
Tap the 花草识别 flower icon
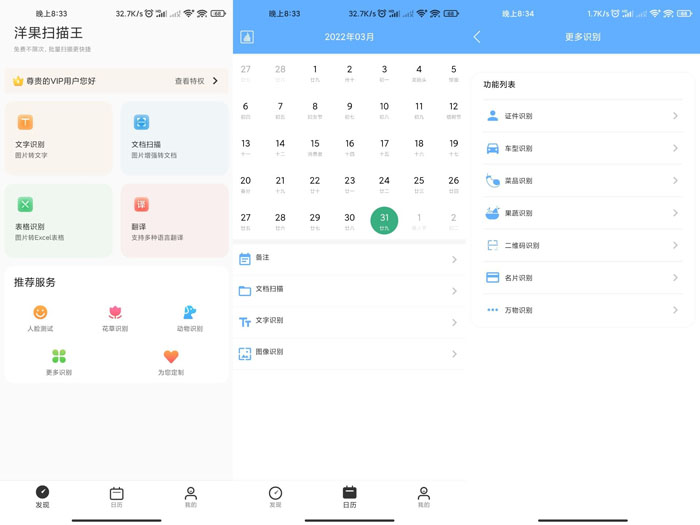(x=115, y=312)
